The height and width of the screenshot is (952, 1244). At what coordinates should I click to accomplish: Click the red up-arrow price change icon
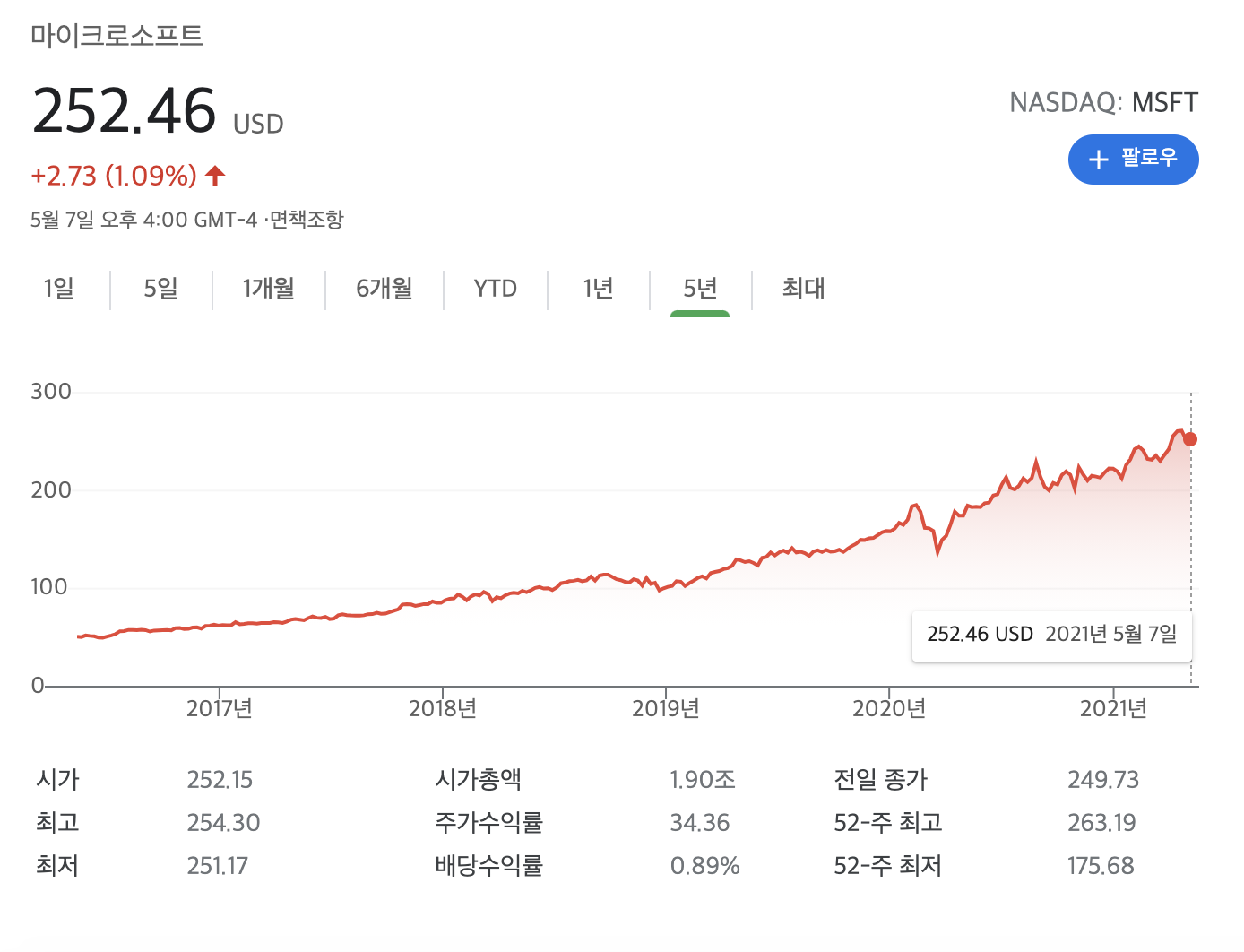pyautogui.click(x=215, y=176)
